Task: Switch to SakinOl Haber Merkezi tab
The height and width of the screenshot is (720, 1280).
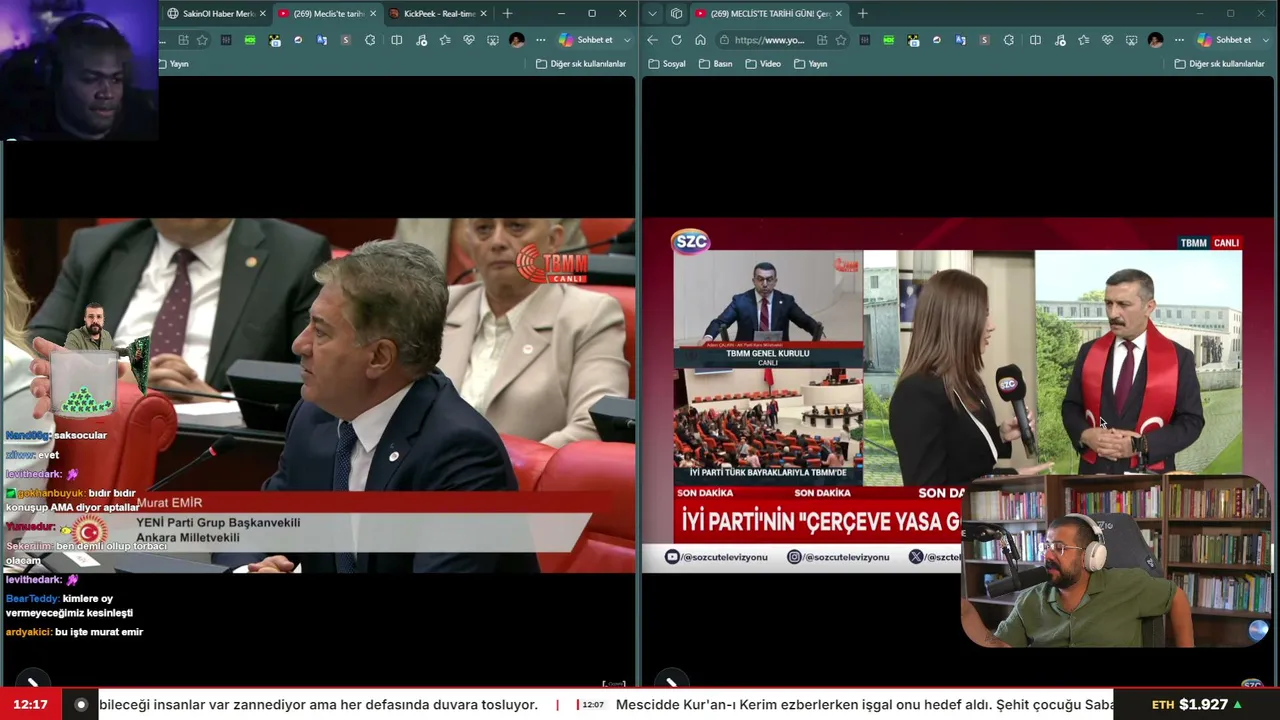Action: (218, 14)
